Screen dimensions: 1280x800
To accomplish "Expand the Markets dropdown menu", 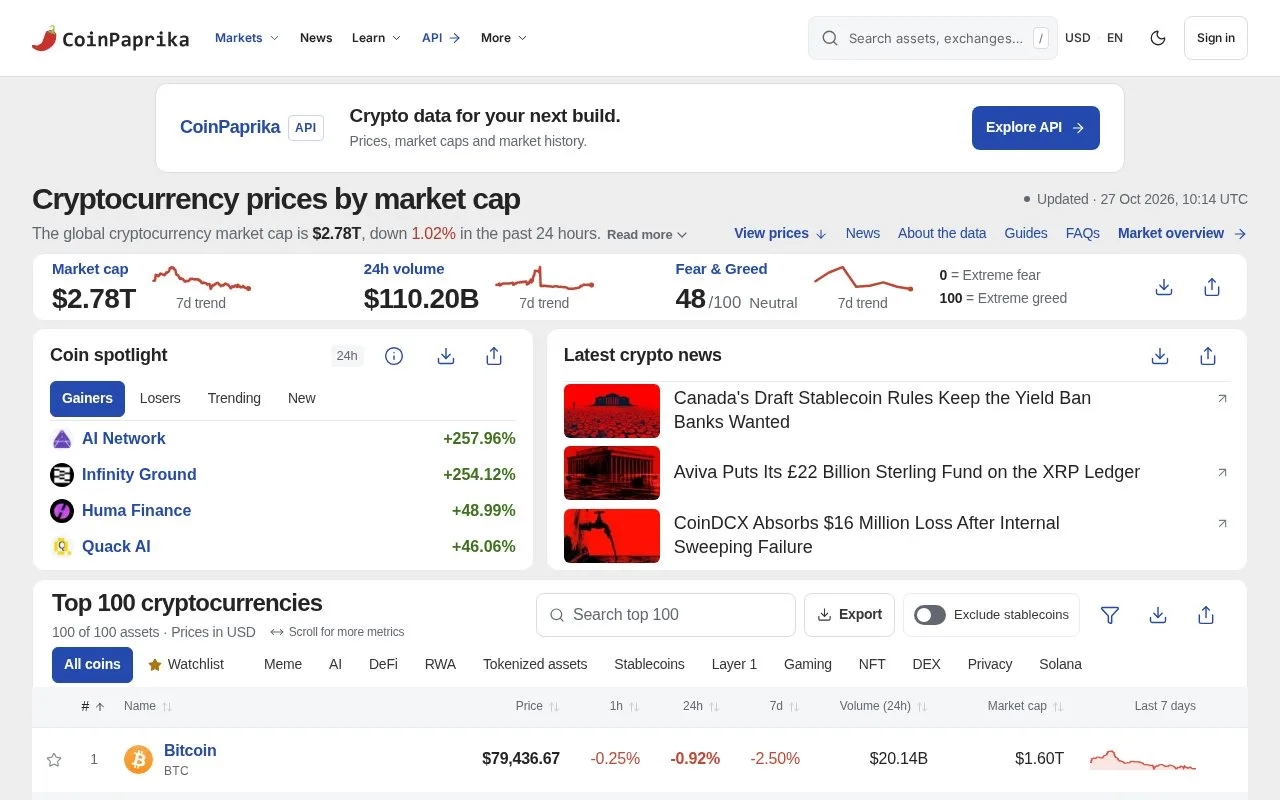I will (x=247, y=38).
